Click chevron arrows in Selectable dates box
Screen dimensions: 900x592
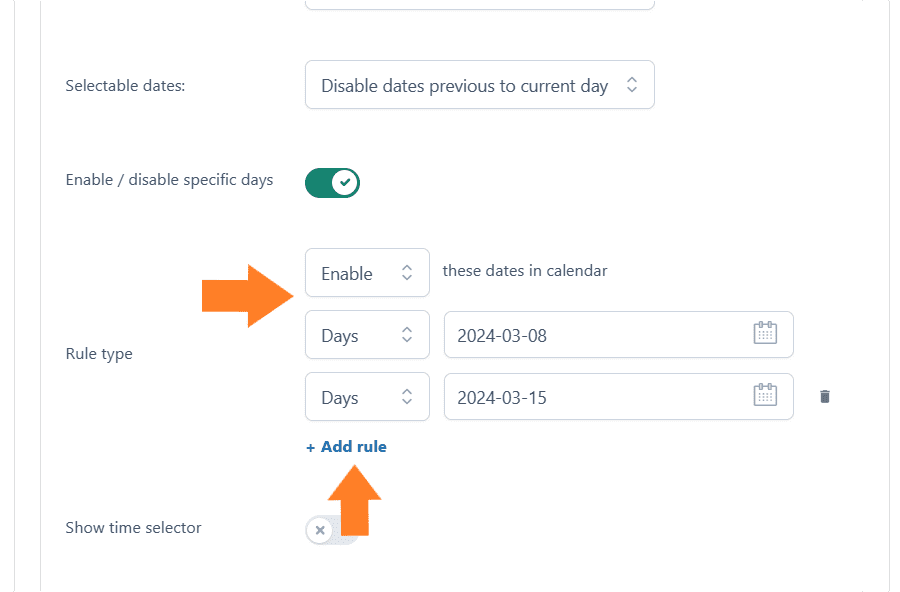(x=632, y=84)
